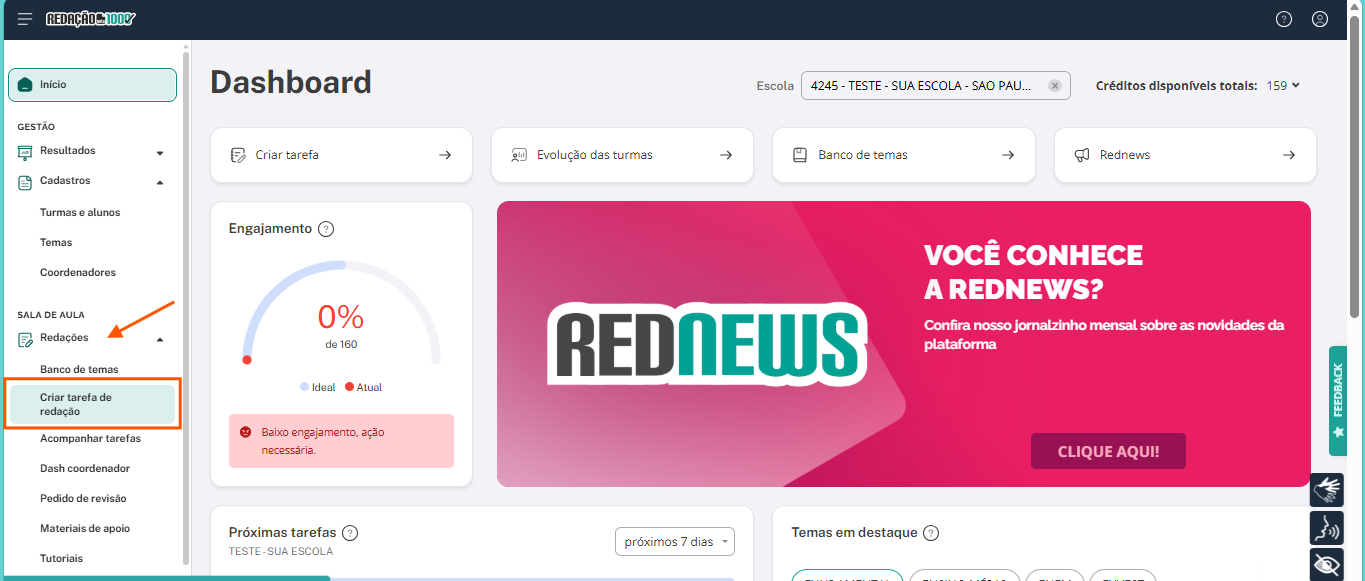This screenshot has width=1365, height=581.
Task: Click 'Baixo engajamento, ação necessária.' alert
Action: click(x=341, y=441)
